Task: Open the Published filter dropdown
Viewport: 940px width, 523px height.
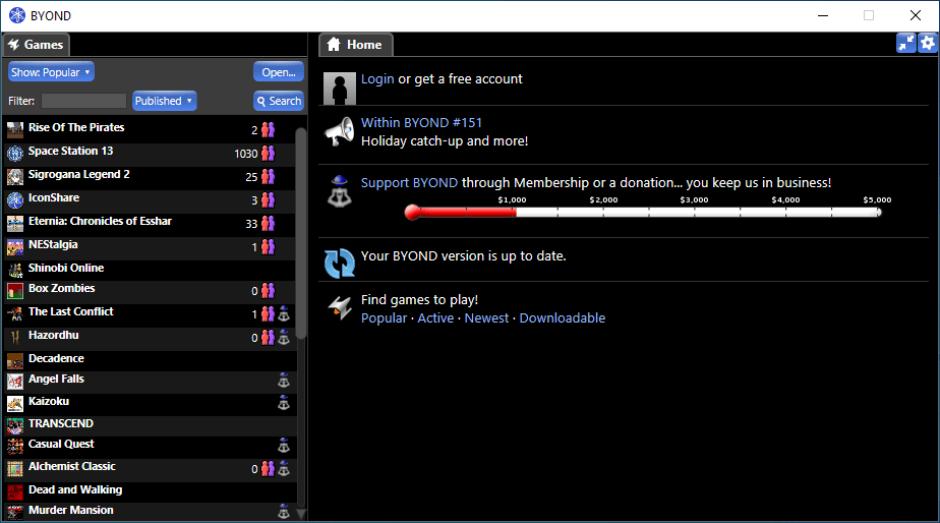Action: 164,101
